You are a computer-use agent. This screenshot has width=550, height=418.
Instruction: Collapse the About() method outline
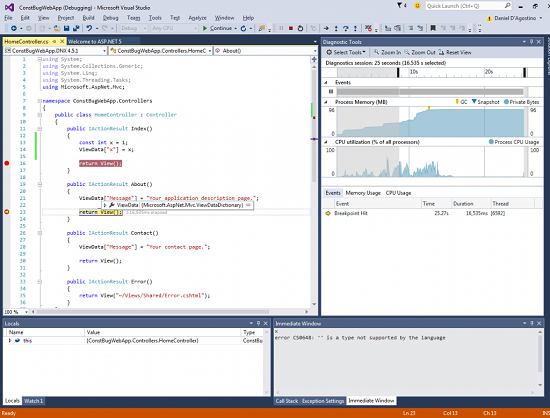(40, 184)
